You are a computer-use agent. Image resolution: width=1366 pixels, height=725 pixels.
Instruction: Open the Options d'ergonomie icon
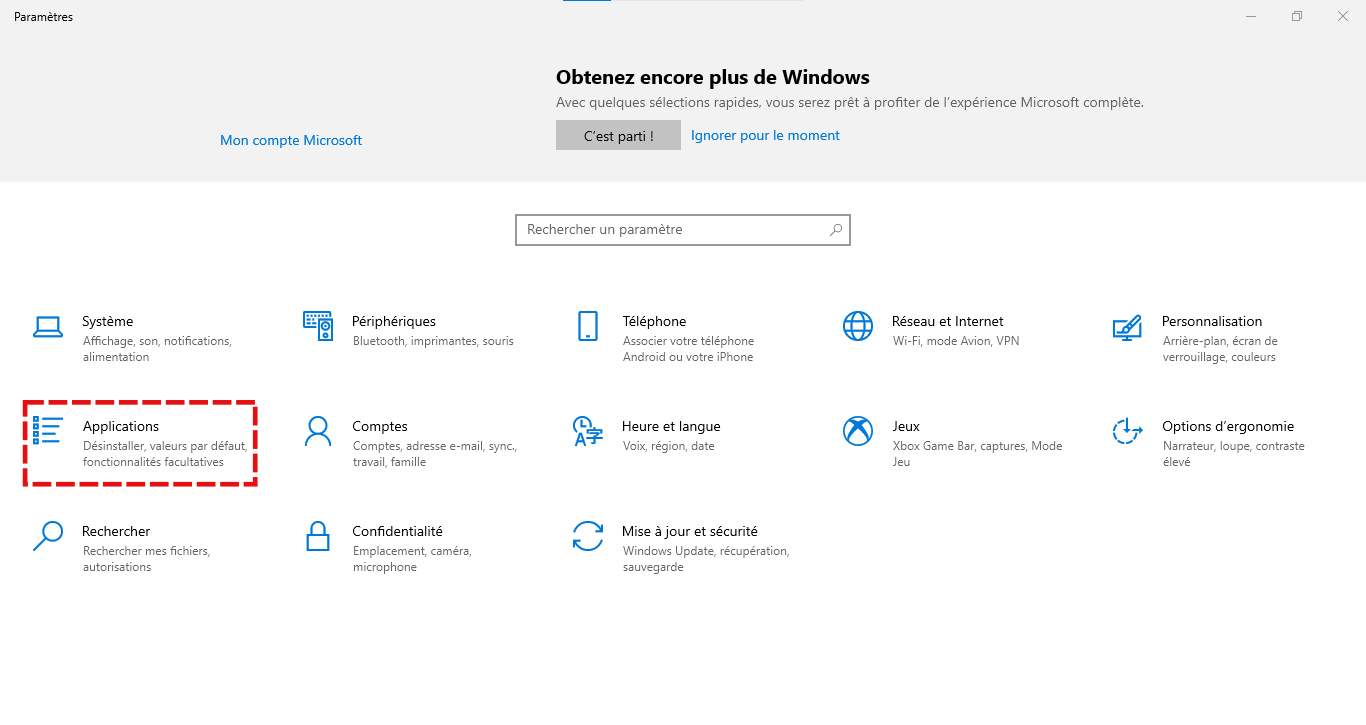click(1127, 431)
